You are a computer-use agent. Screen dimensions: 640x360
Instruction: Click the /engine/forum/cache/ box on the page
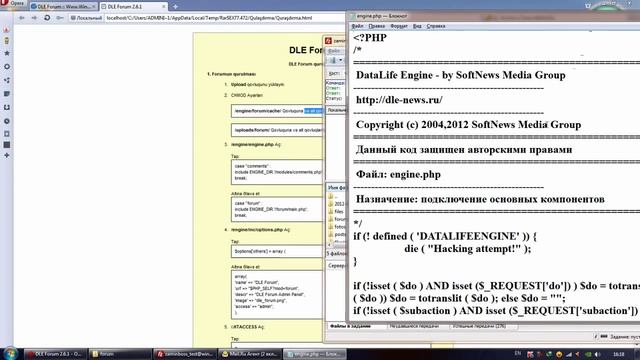coord(277,111)
